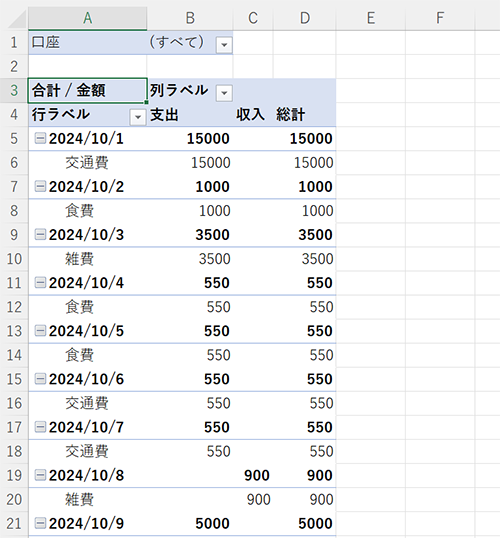Viewport: 500px width, 538px height.
Task: Open the 口座 filter dropdown
Action: [x=224, y=45]
